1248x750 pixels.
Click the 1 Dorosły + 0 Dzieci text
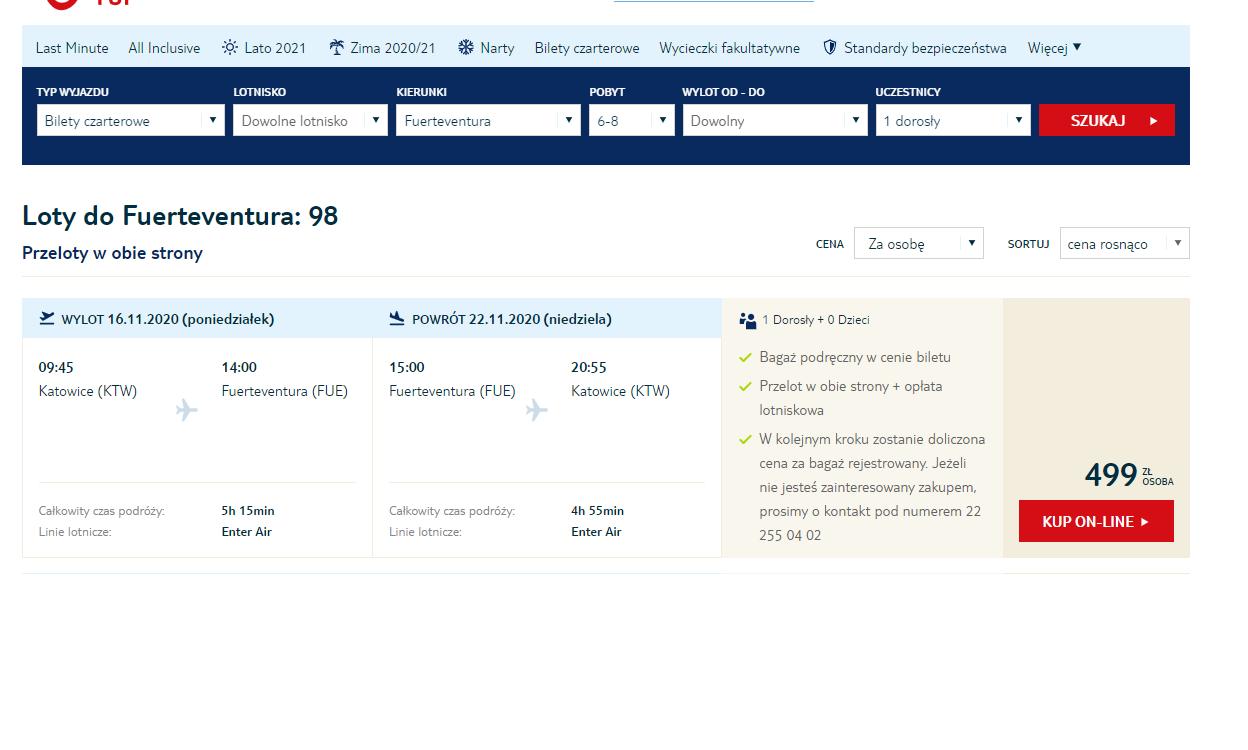tap(816, 320)
